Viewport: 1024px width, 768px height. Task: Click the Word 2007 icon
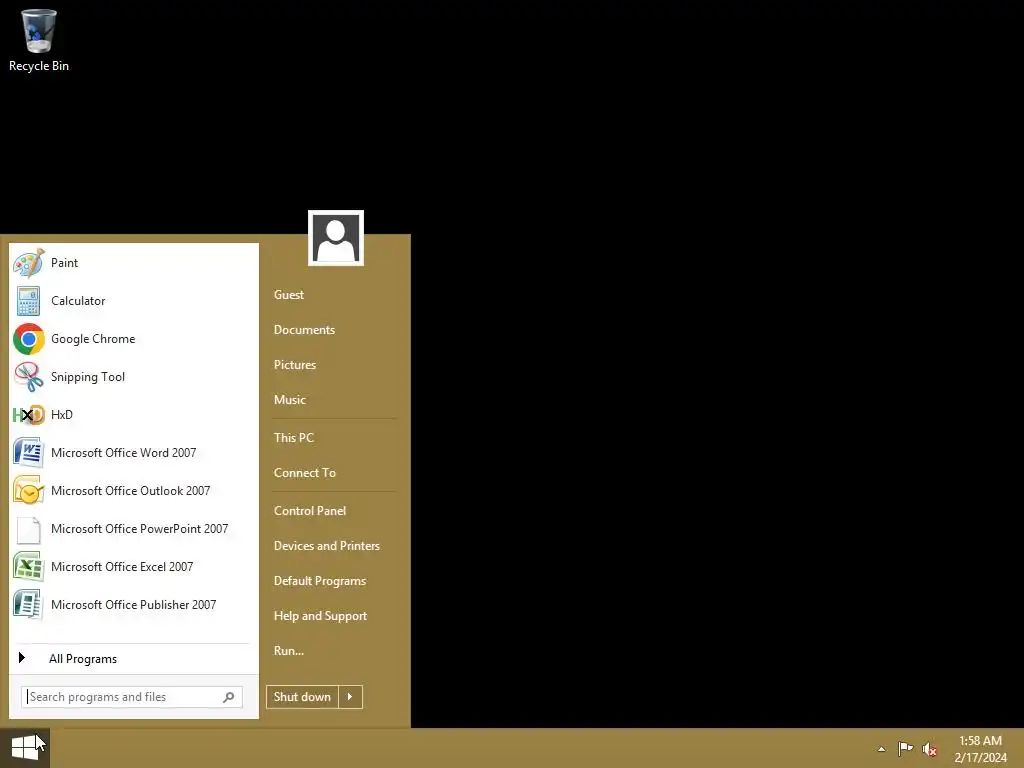[29, 453]
